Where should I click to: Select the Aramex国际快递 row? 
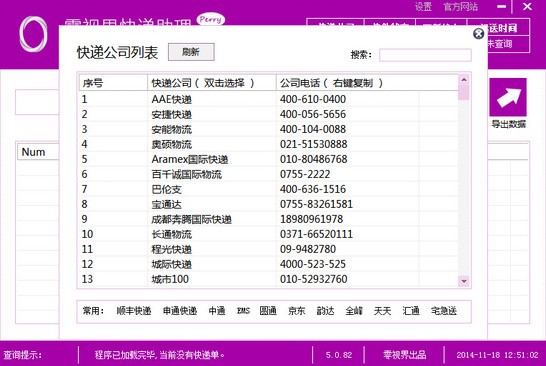[268, 159]
